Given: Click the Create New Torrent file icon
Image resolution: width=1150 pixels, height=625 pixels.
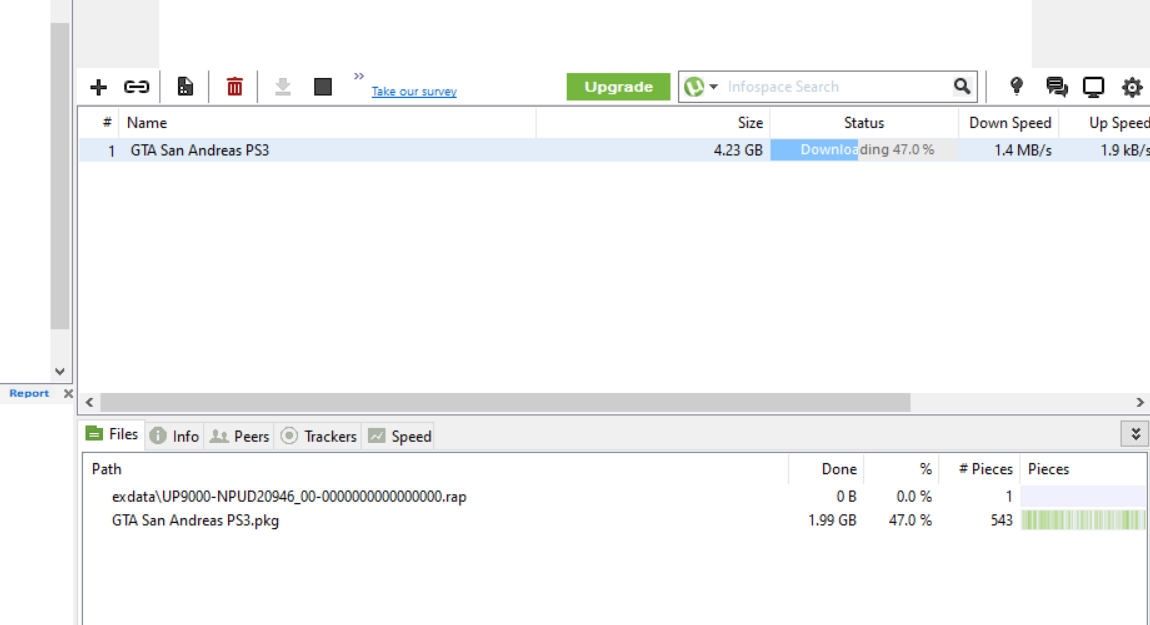Looking at the screenshot, I should click(185, 87).
